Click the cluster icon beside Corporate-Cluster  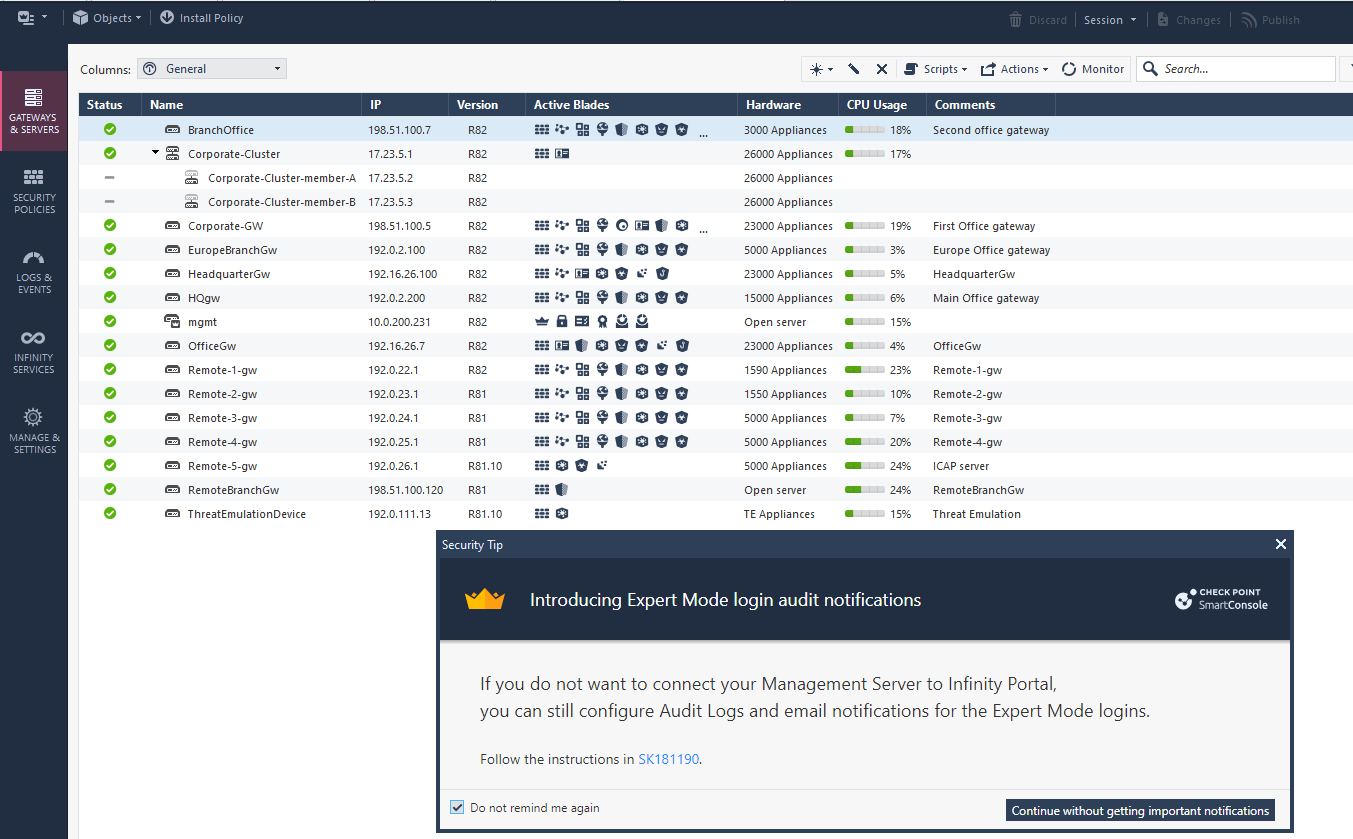point(172,154)
